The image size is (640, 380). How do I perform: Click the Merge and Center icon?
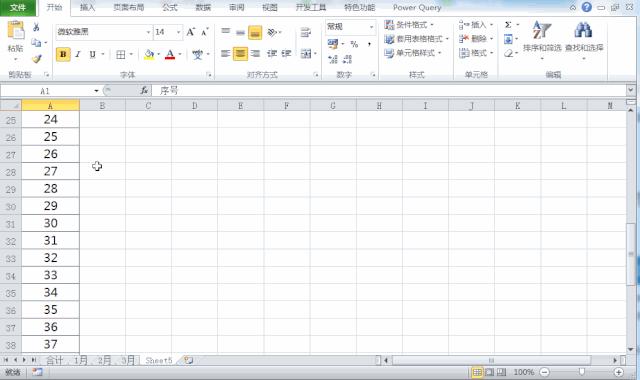pyautogui.click(x=306, y=53)
